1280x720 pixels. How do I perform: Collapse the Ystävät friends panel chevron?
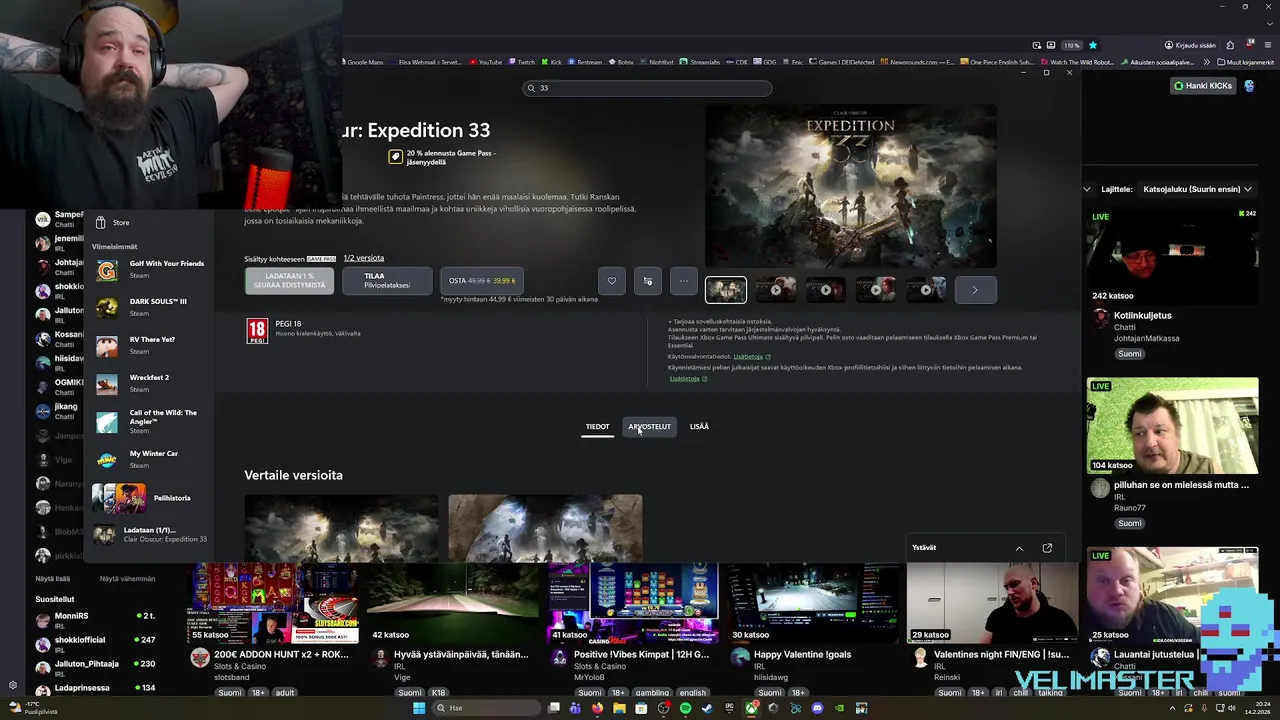(1019, 548)
